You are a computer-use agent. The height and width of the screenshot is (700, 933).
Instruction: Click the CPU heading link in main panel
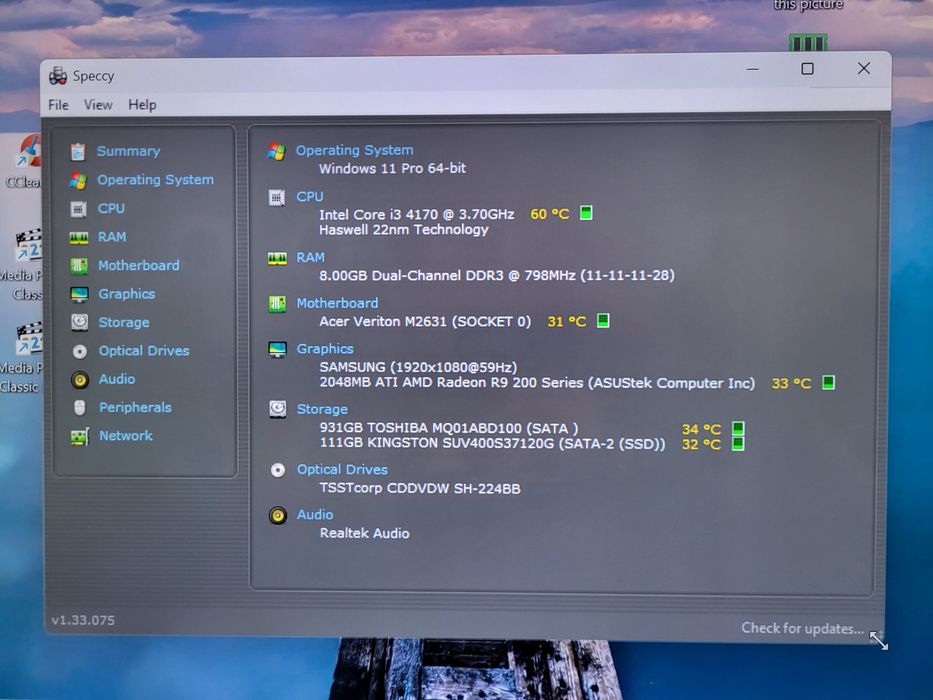point(310,196)
